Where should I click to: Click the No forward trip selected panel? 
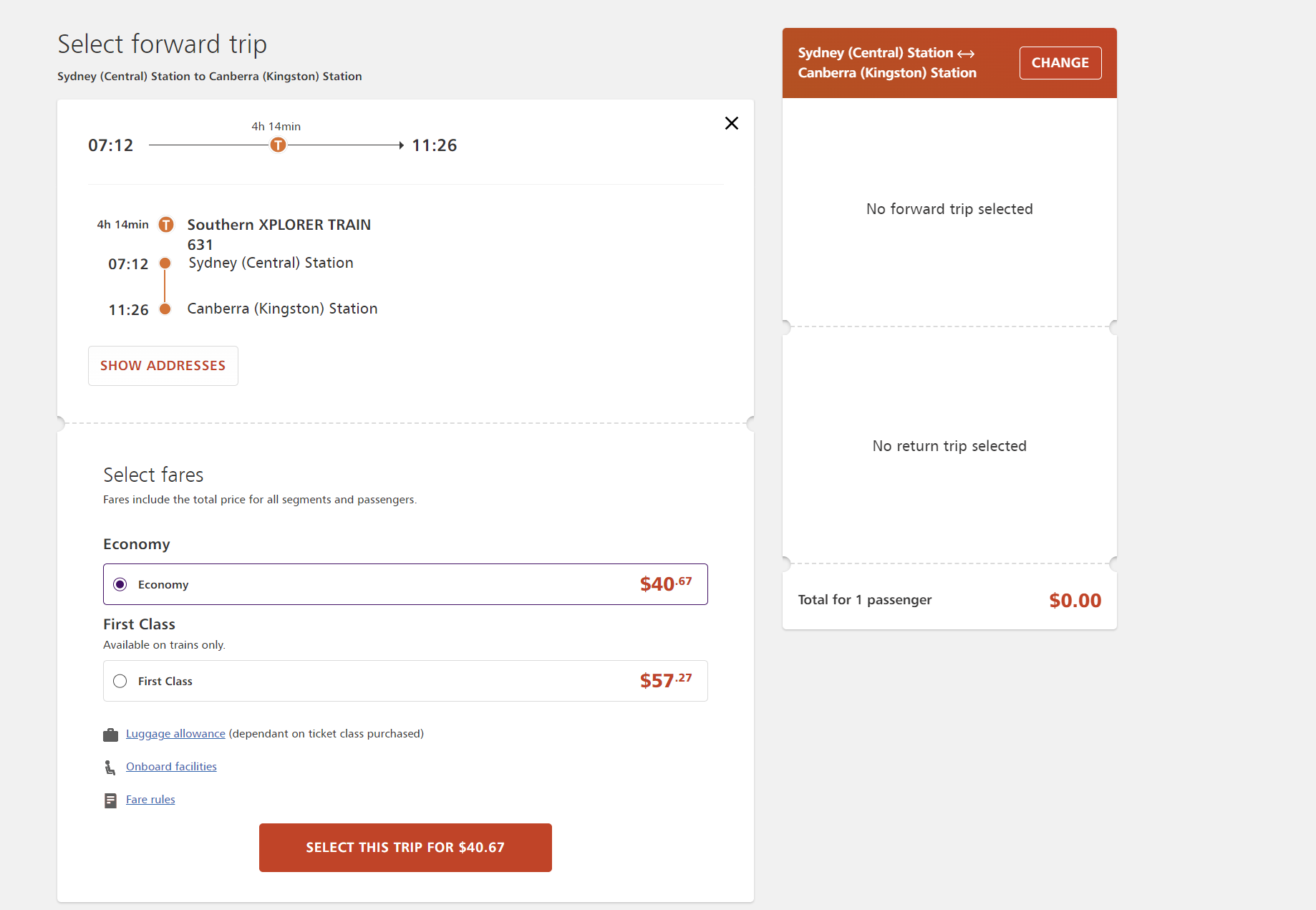click(x=949, y=209)
